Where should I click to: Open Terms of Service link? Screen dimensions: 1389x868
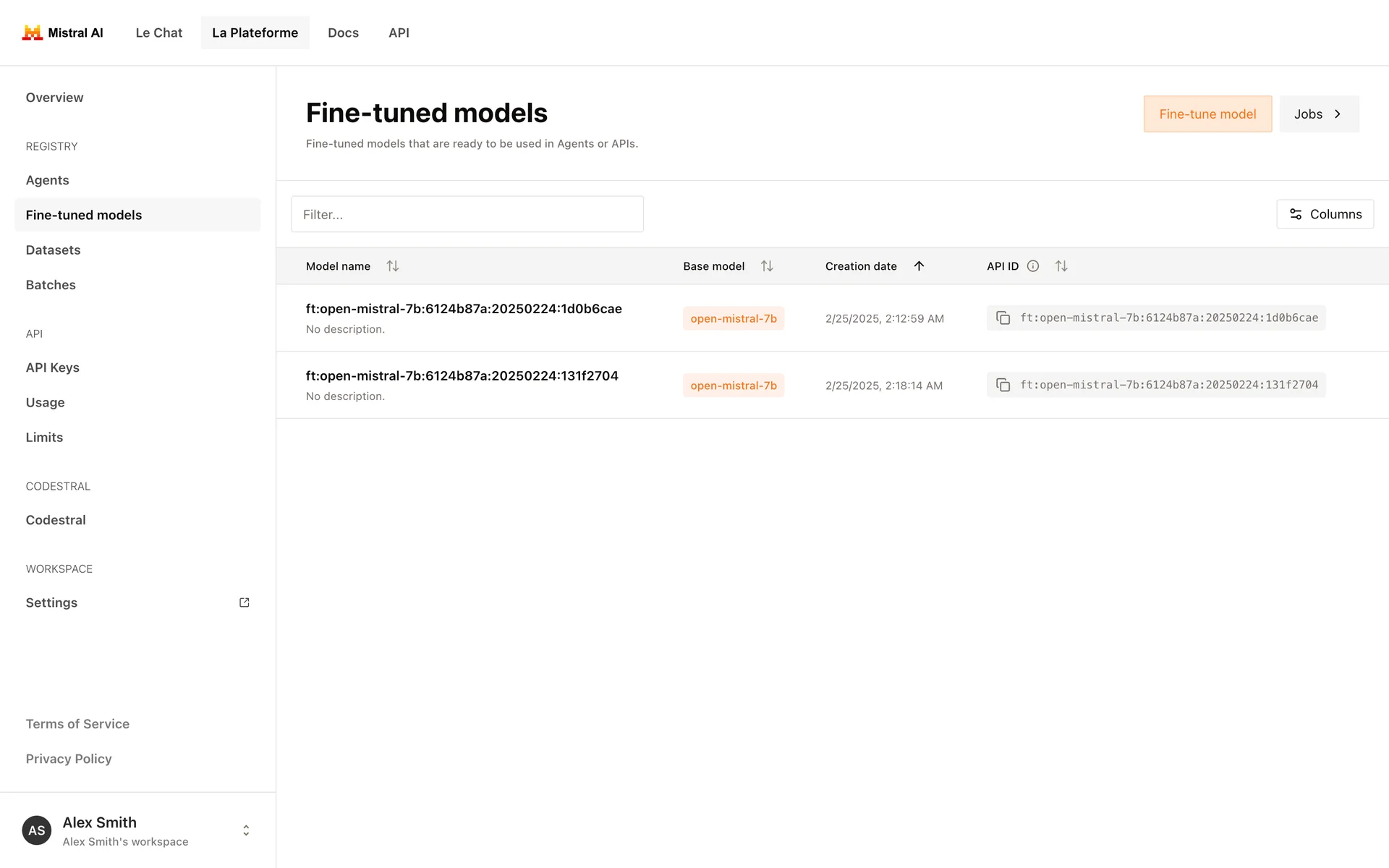tap(77, 724)
